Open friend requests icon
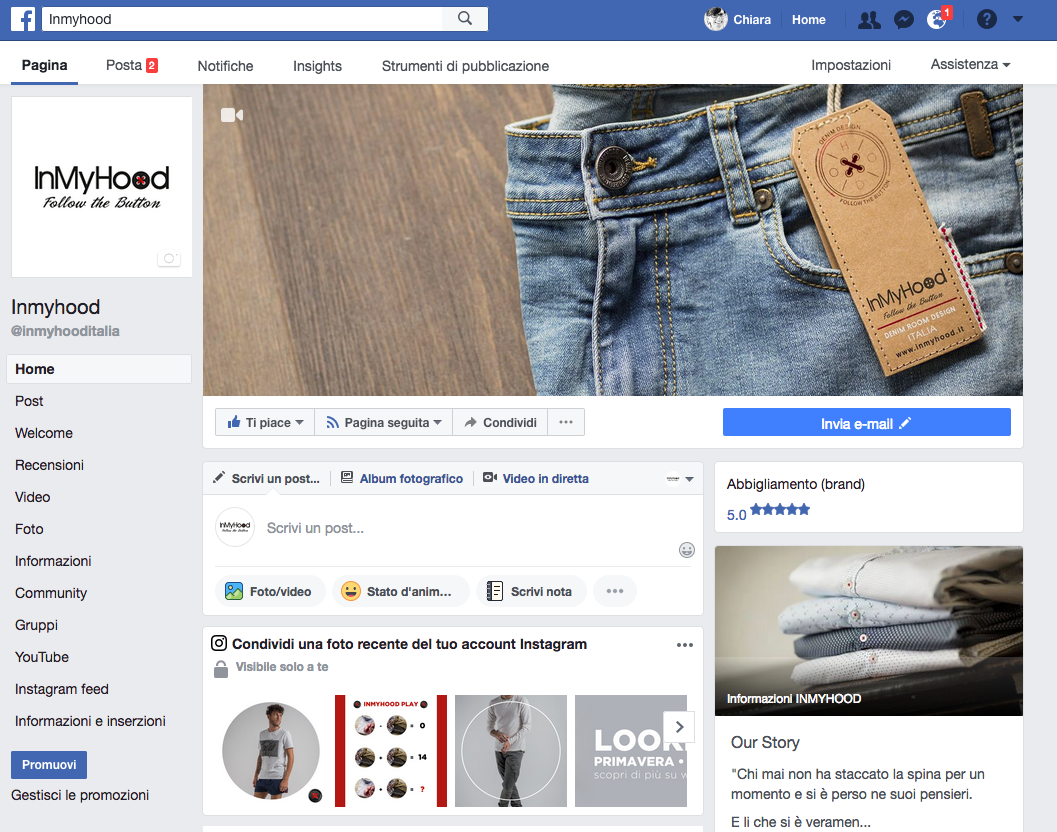Viewport: 1057px width, 832px height. click(869, 20)
